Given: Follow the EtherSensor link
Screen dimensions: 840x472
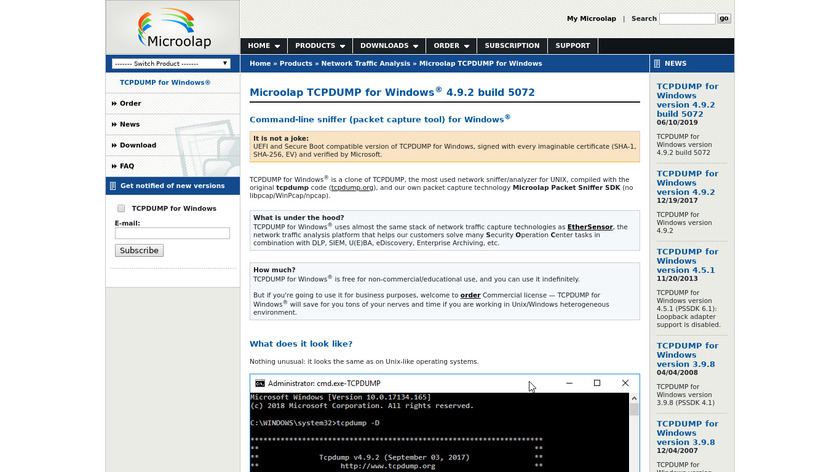Looking at the screenshot, I should [590, 227].
